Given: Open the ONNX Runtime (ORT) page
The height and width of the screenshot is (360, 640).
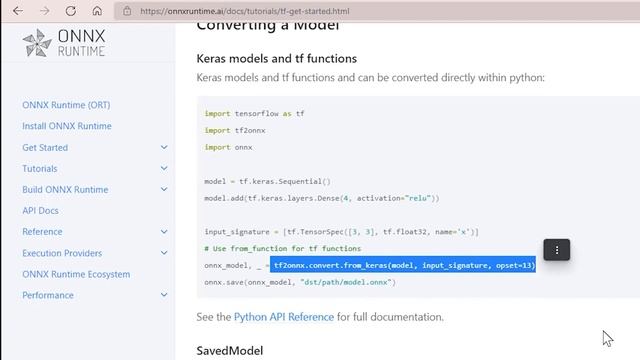Looking at the screenshot, I should [x=66, y=105].
